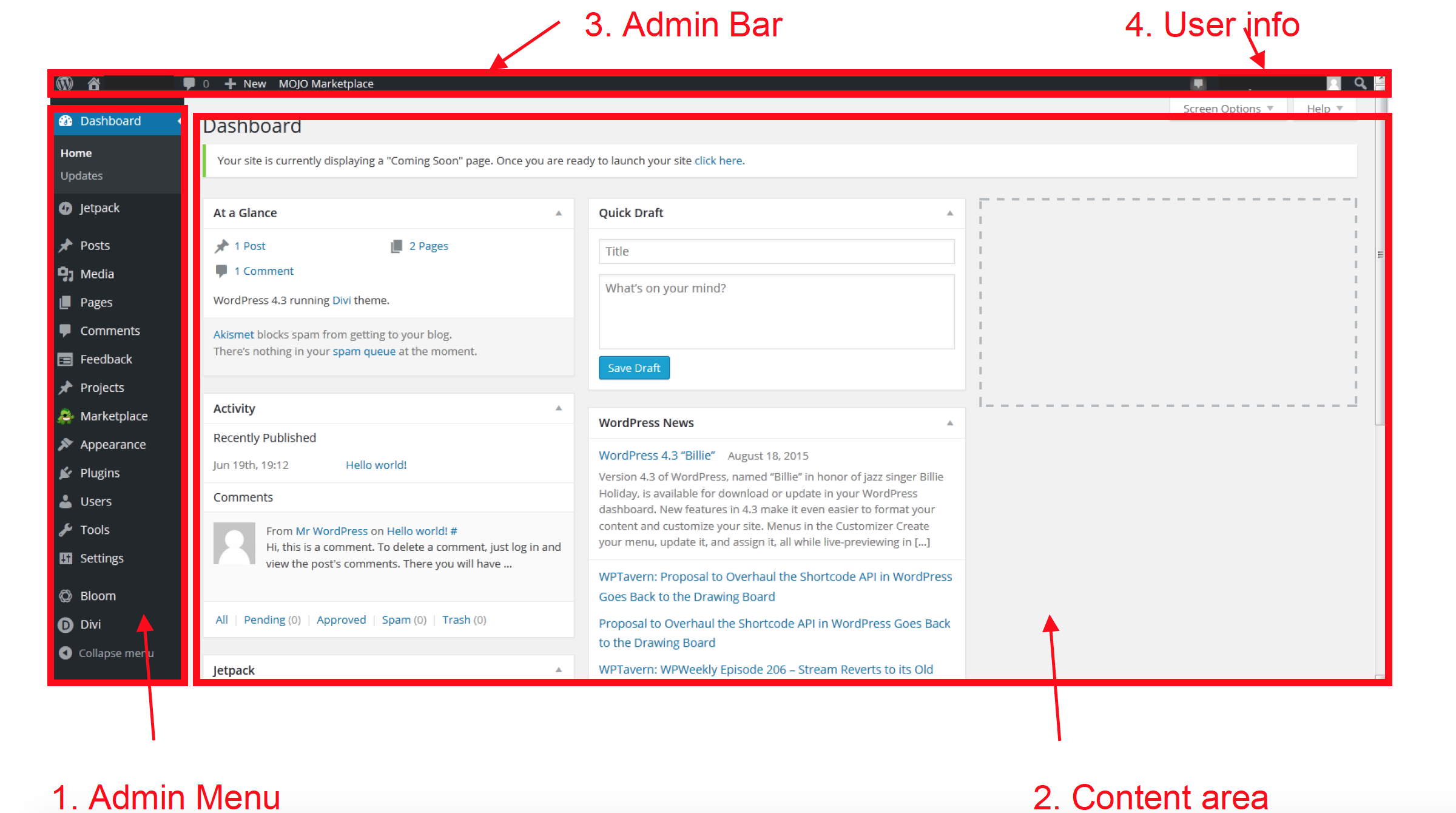Click the Save Draft button
The height and width of the screenshot is (813, 1456).
click(x=634, y=368)
